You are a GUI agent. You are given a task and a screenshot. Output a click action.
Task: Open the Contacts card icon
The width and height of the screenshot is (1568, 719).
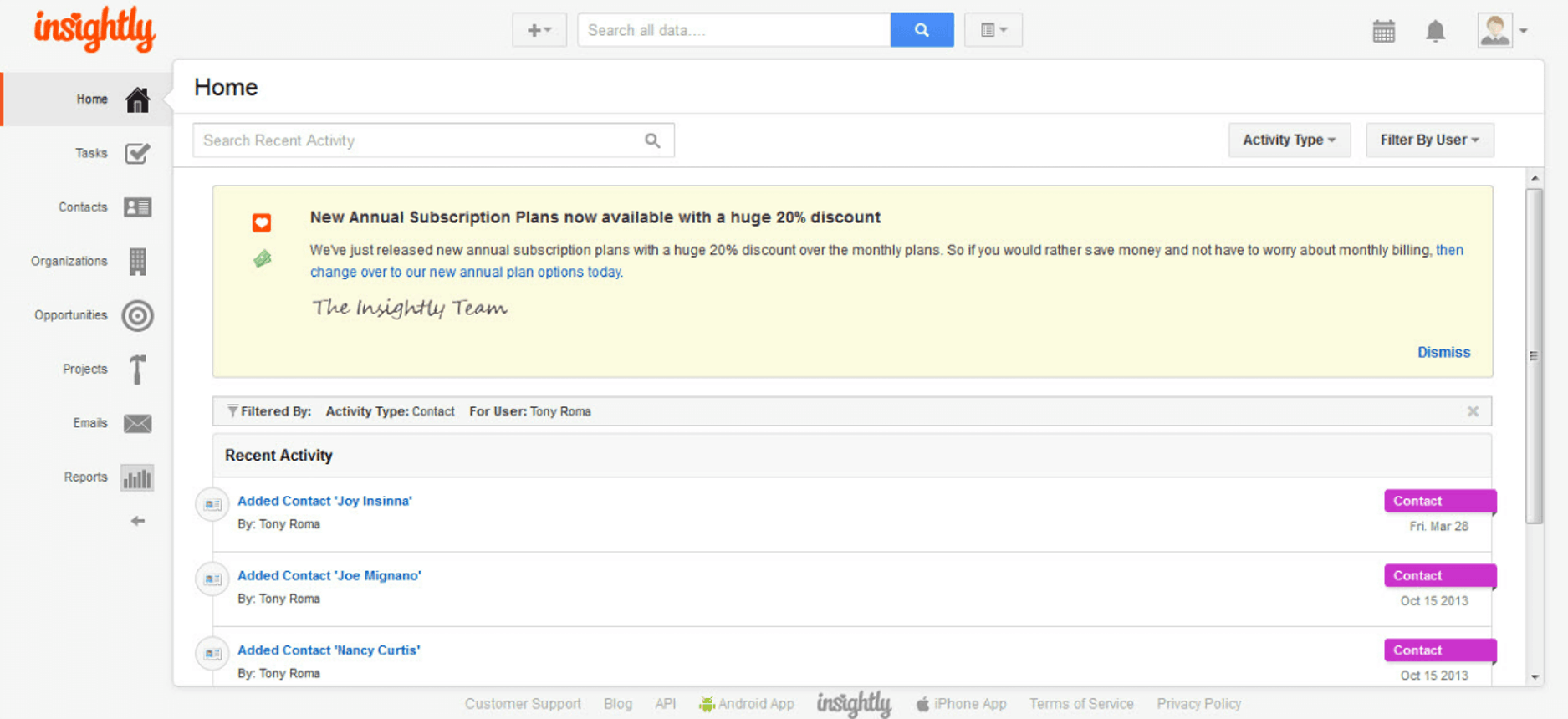tap(137, 207)
